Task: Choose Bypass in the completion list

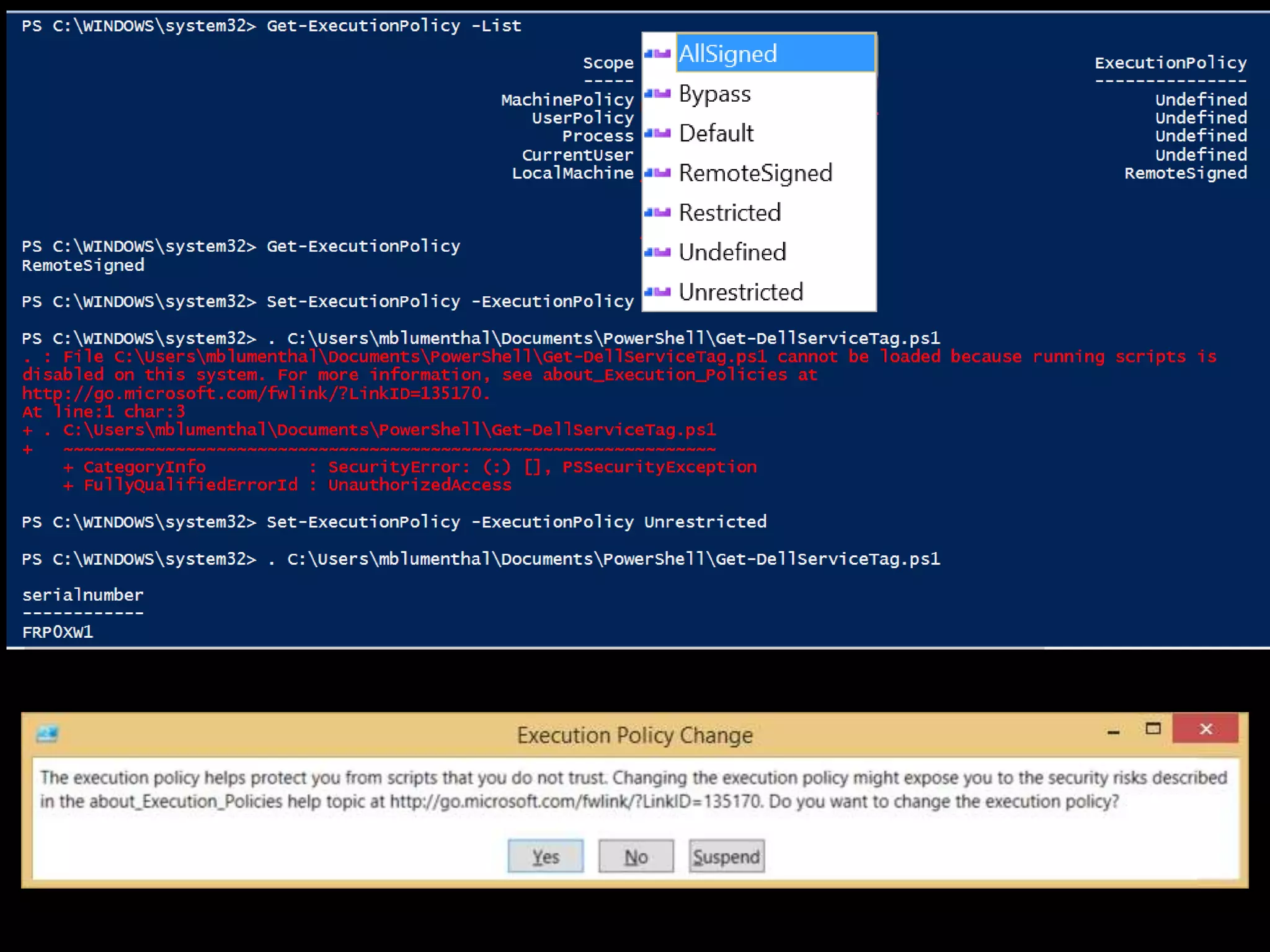Action: coord(715,94)
